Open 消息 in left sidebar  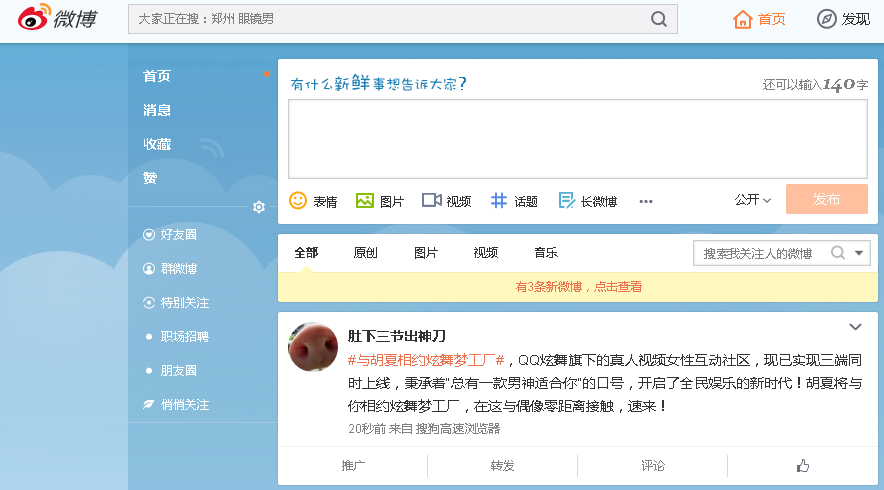click(x=157, y=110)
